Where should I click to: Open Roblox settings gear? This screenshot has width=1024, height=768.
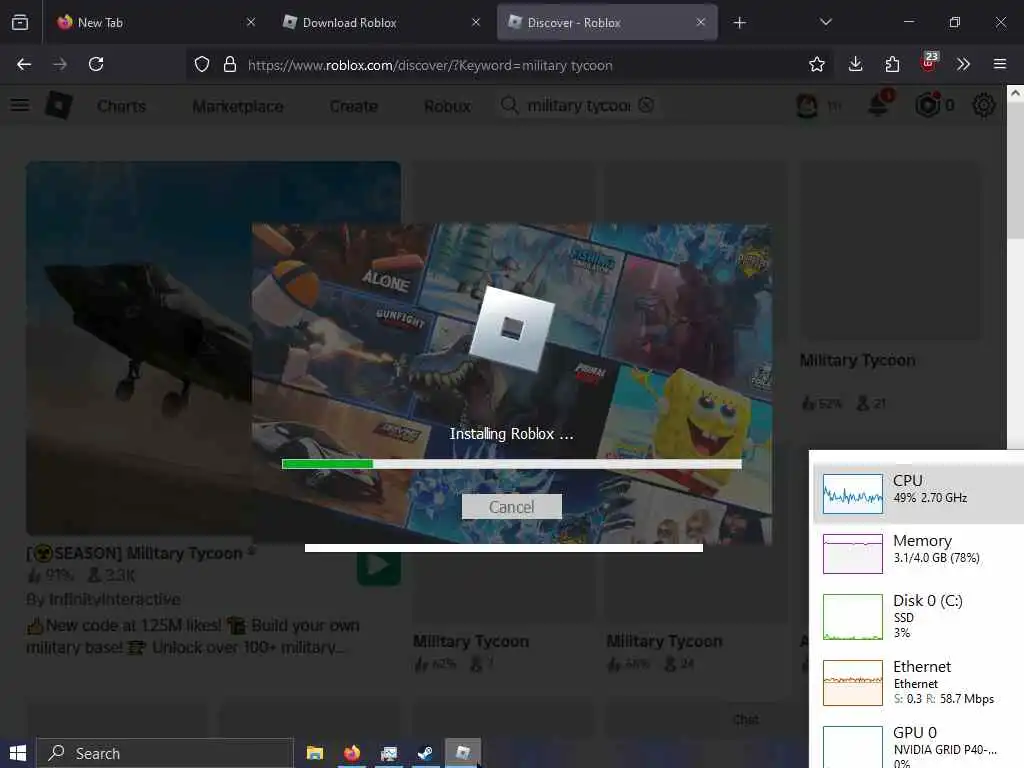click(984, 105)
